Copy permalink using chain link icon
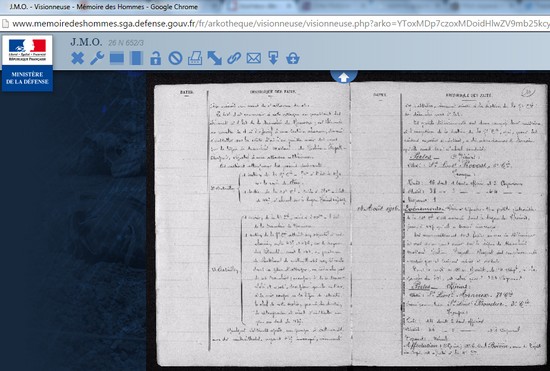Image resolution: width=550 pixels, height=371 pixels. coord(234,58)
